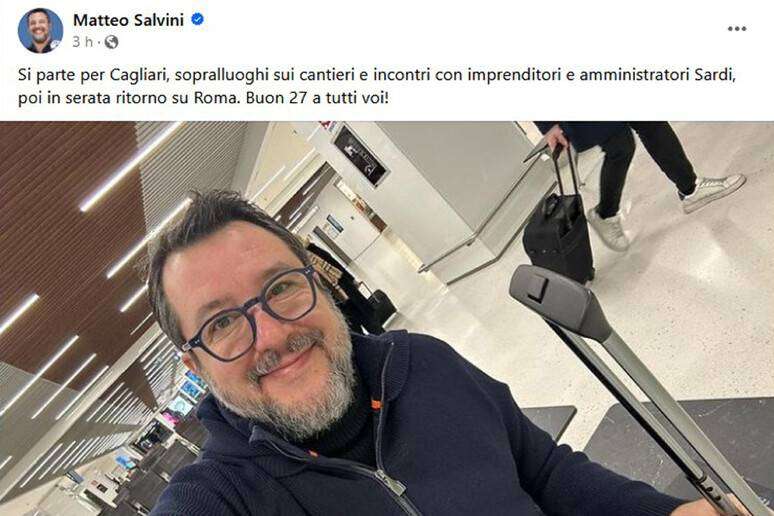Open the post options three-dot menu
Viewport: 774px width, 516px height.
pyautogui.click(x=736, y=29)
